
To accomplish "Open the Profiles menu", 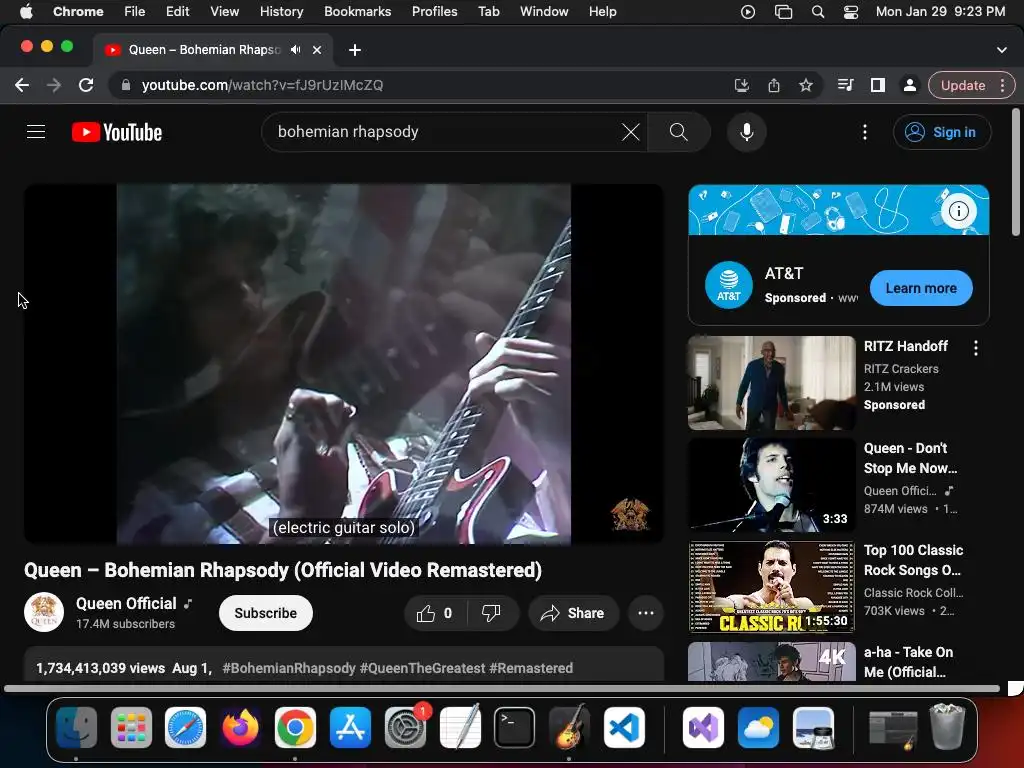I will point(434,12).
